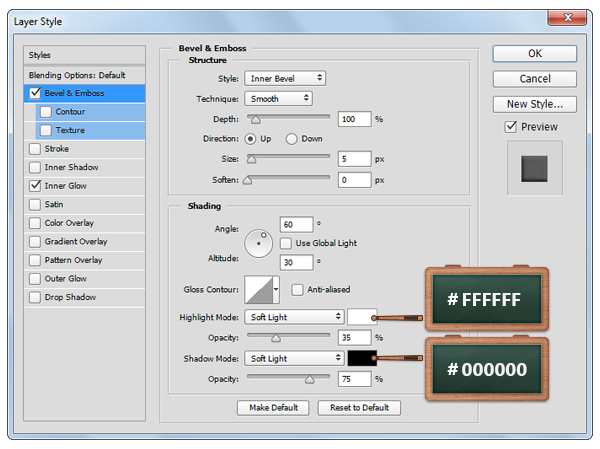Screen dimensions: 600x449
Task: Disable the Inner Glow checkbox
Action: (36, 186)
